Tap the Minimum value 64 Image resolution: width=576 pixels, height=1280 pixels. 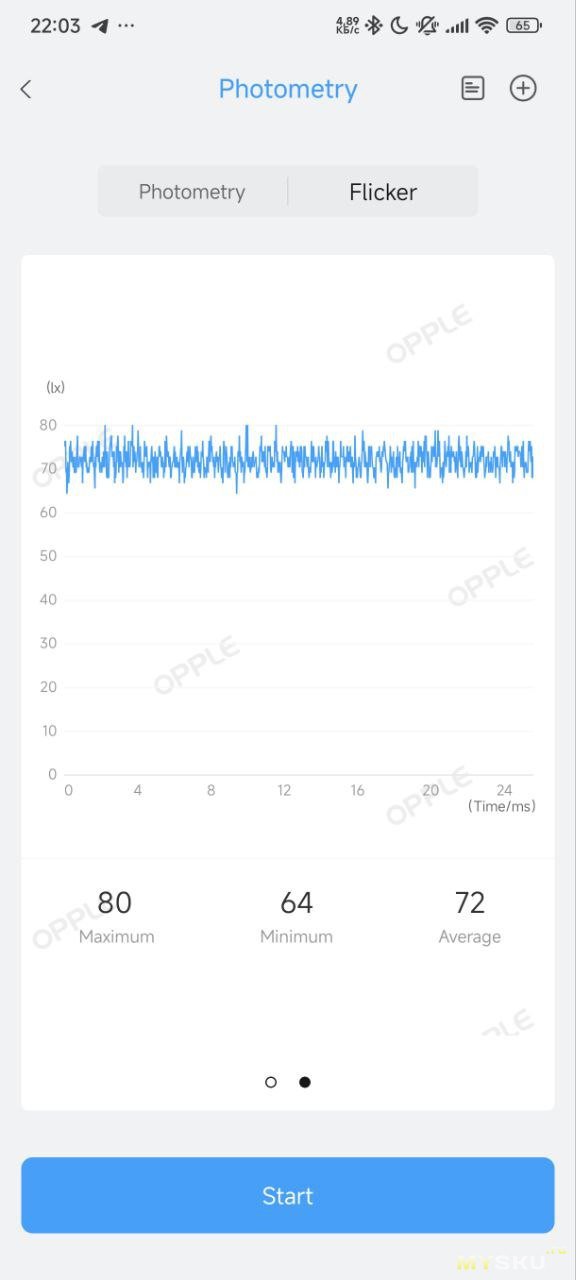[x=296, y=903]
